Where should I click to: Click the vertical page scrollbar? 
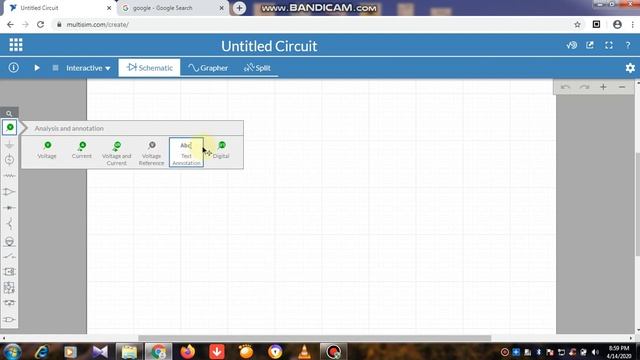click(638, 204)
